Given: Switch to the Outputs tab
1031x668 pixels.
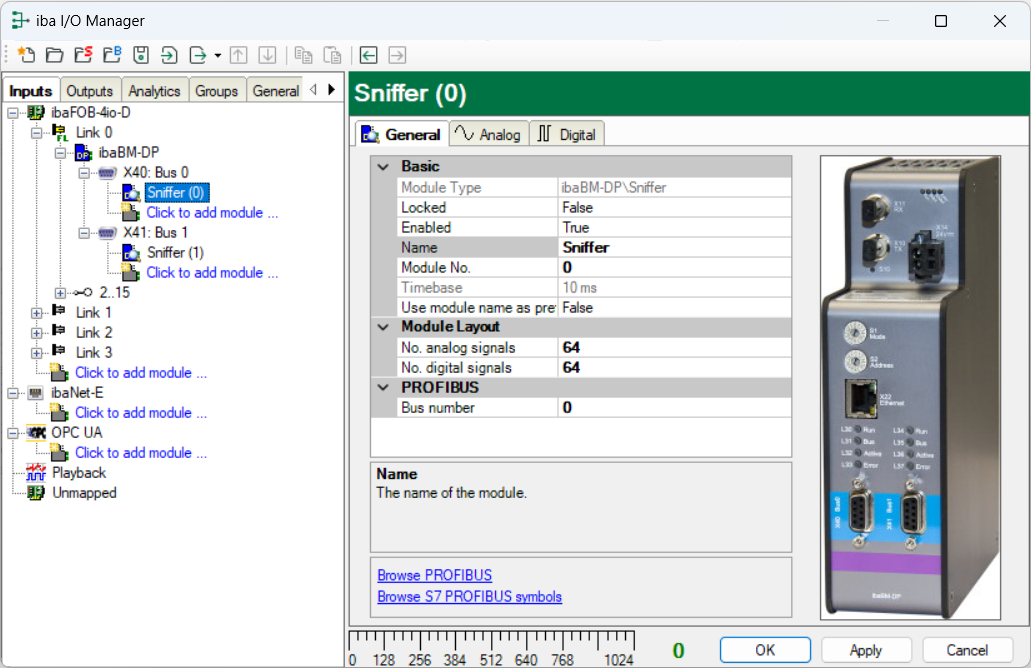Looking at the screenshot, I should 90,91.
